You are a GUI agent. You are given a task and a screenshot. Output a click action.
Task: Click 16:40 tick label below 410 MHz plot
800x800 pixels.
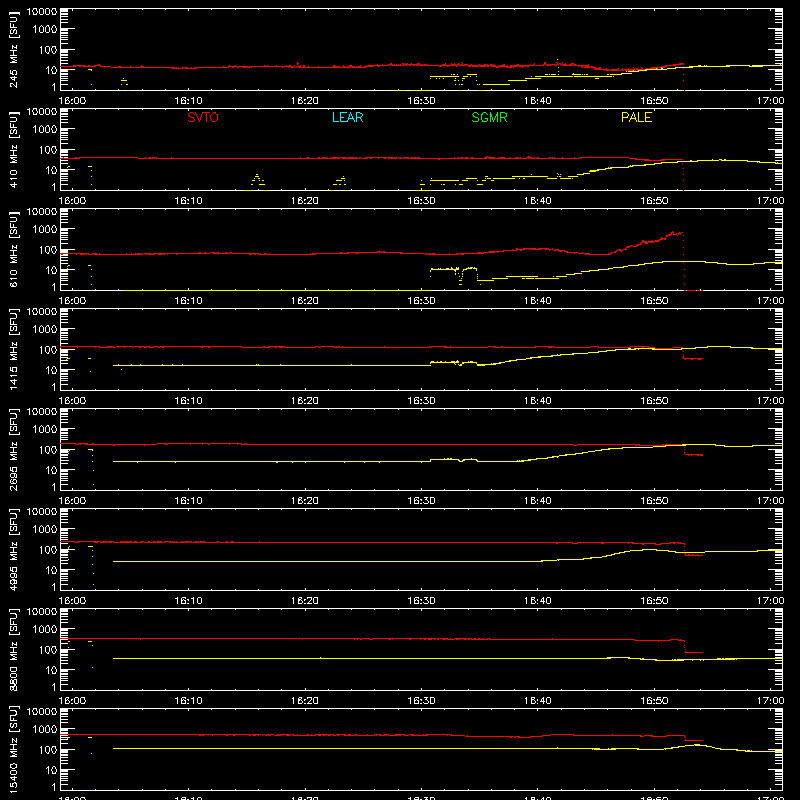pos(538,201)
